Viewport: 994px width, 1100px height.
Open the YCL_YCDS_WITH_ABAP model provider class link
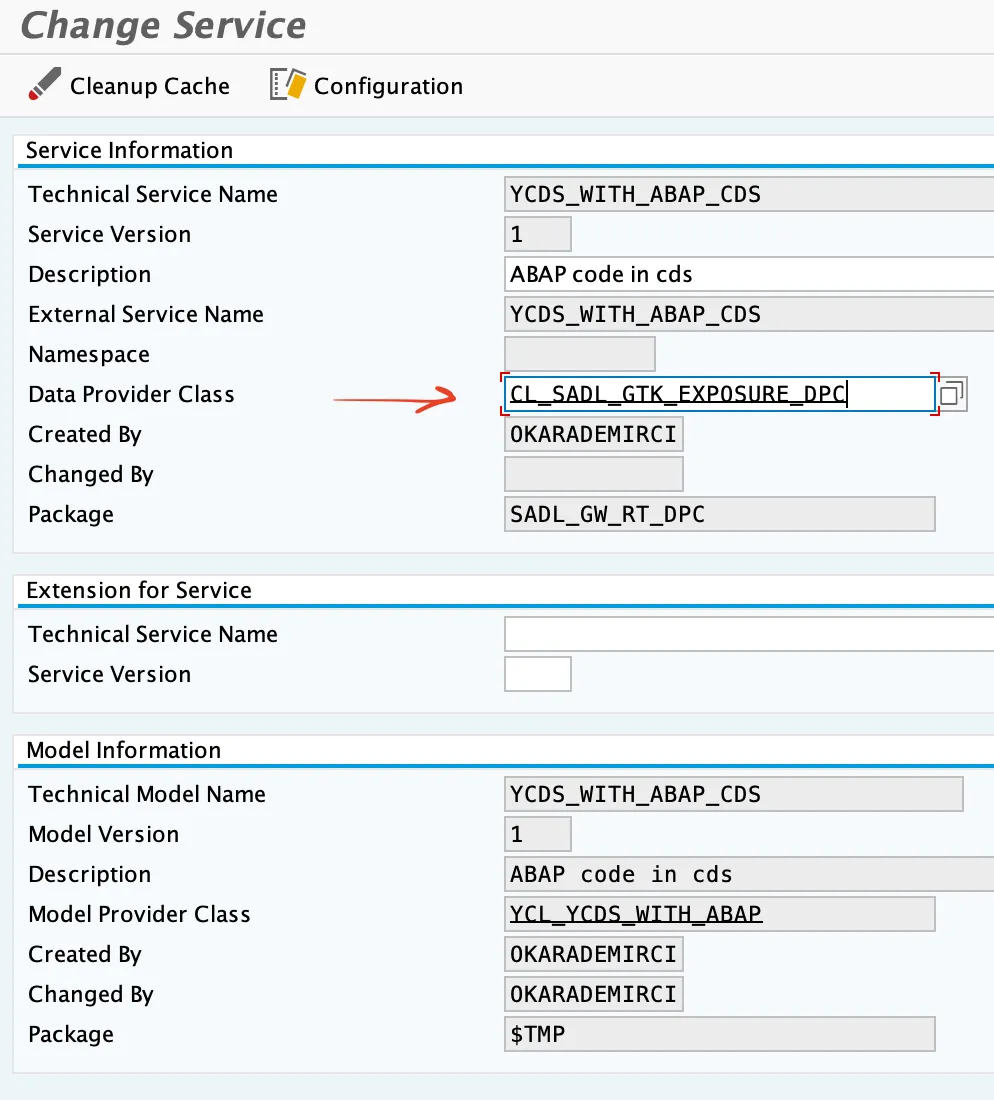[636, 914]
